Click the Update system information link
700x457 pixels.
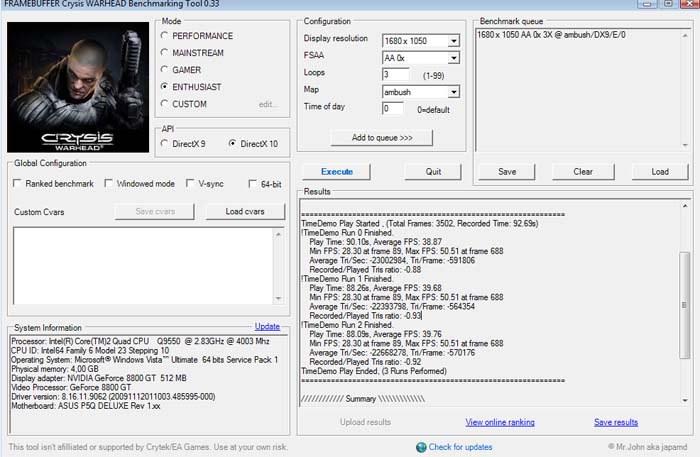tap(267, 327)
